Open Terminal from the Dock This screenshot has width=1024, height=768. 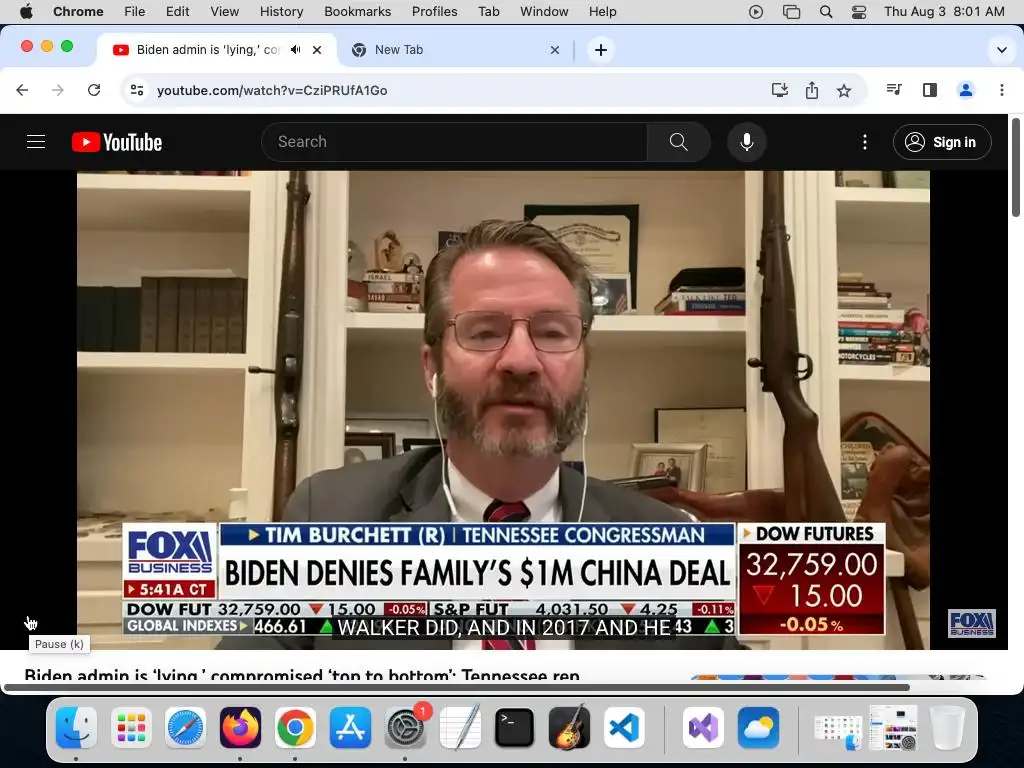point(514,727)
